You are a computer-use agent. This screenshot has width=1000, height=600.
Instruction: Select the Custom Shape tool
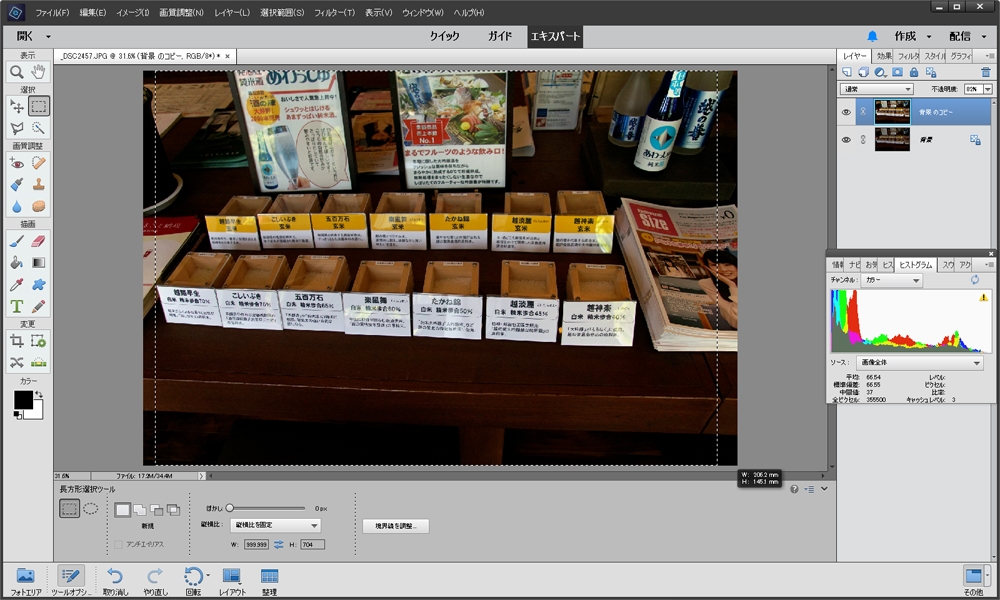(38, 284)
